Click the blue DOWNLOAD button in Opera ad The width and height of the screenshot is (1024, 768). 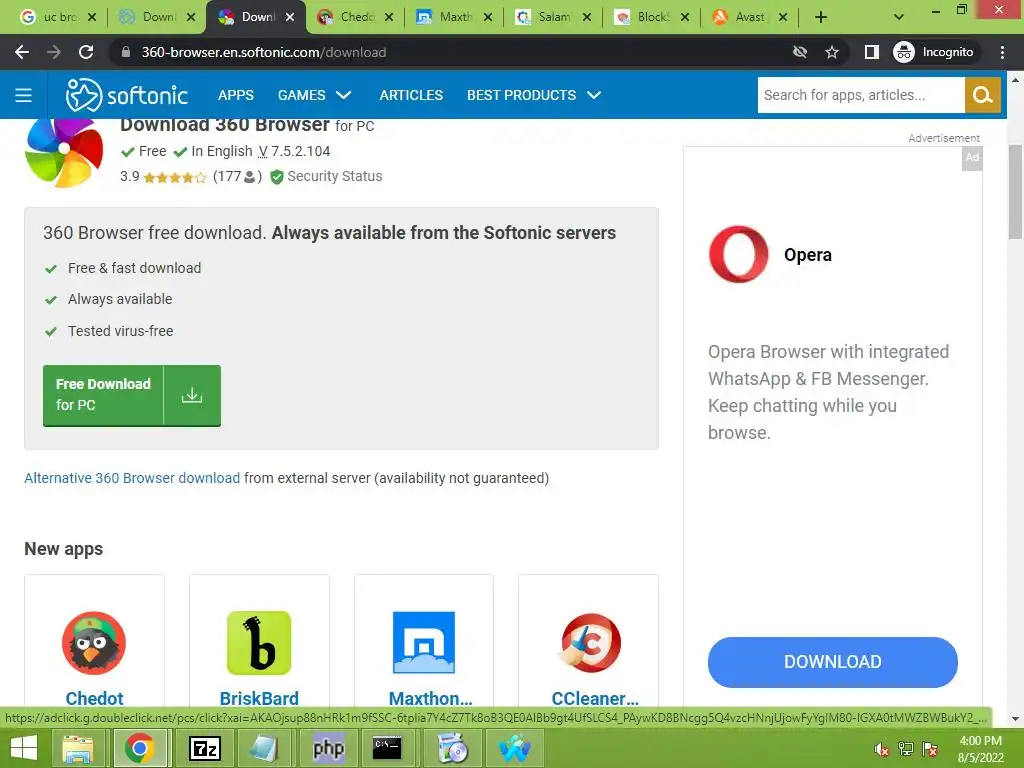pyautogui.click(x=833, y=662)
